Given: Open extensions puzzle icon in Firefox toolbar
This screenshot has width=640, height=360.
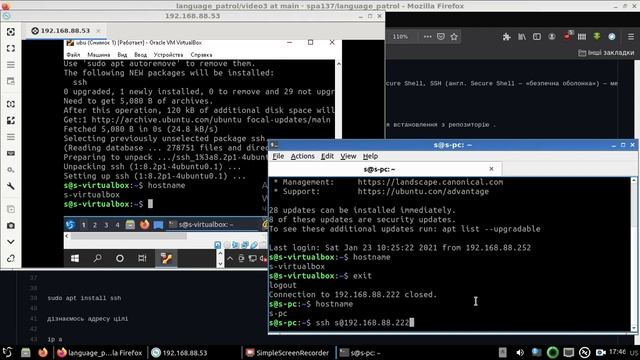Looking at the screenshot, I should pos(507,37).
